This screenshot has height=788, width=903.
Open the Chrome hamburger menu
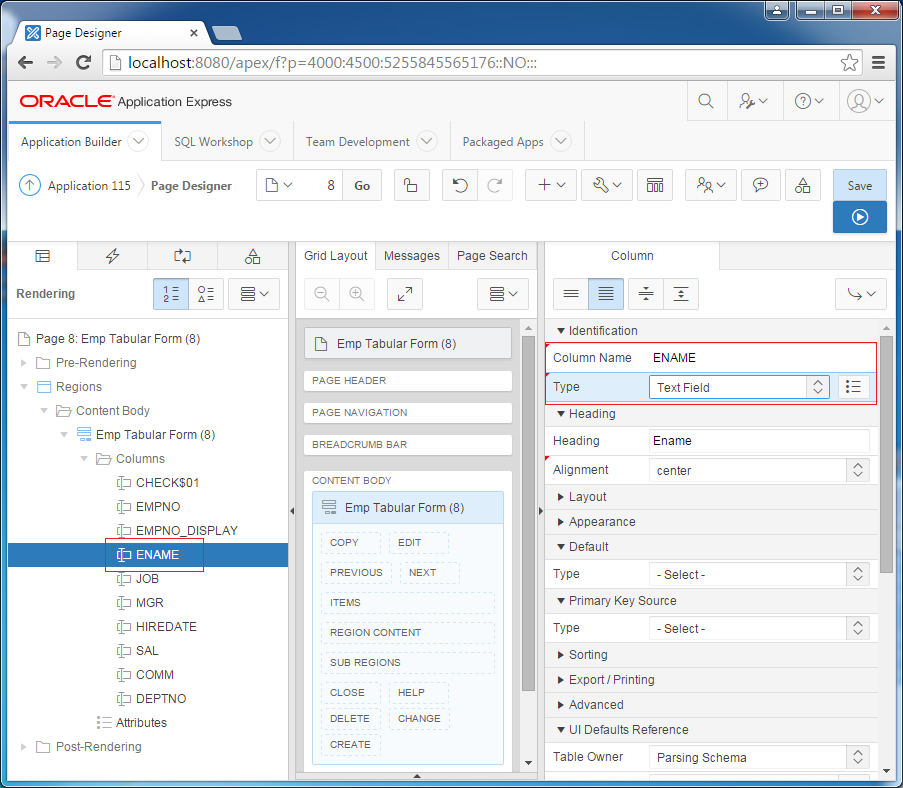pos(878,62)
